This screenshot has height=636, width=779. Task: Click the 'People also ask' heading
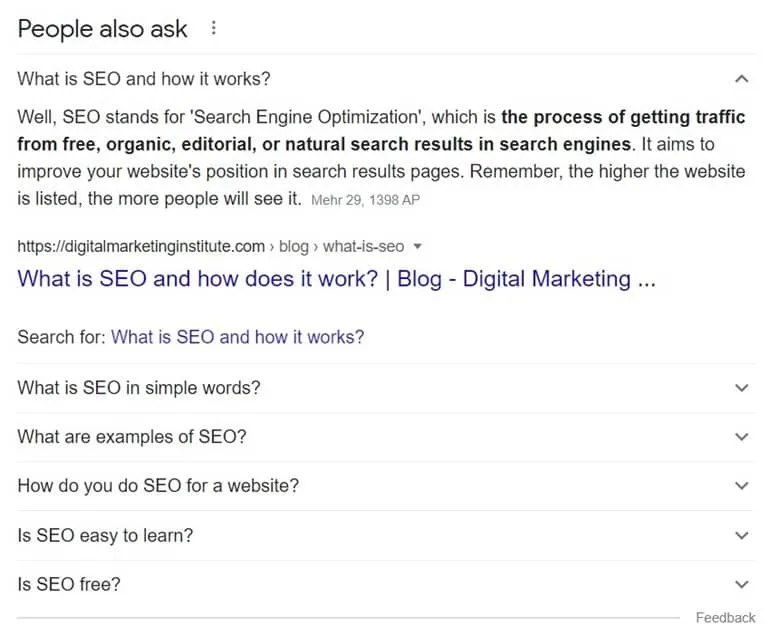[102, 29]
